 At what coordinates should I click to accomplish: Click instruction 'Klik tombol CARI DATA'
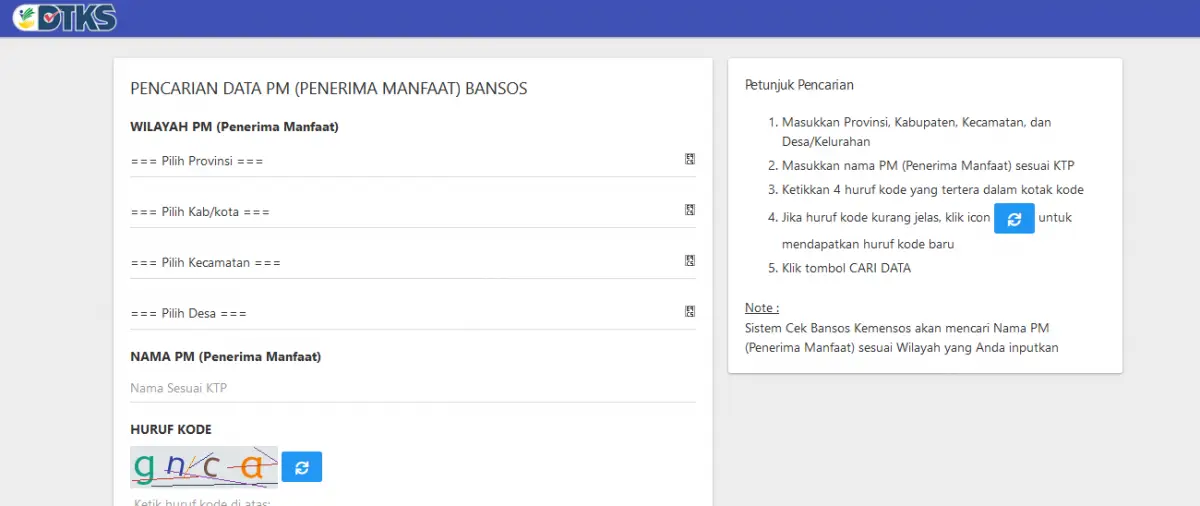coord(846,268)
